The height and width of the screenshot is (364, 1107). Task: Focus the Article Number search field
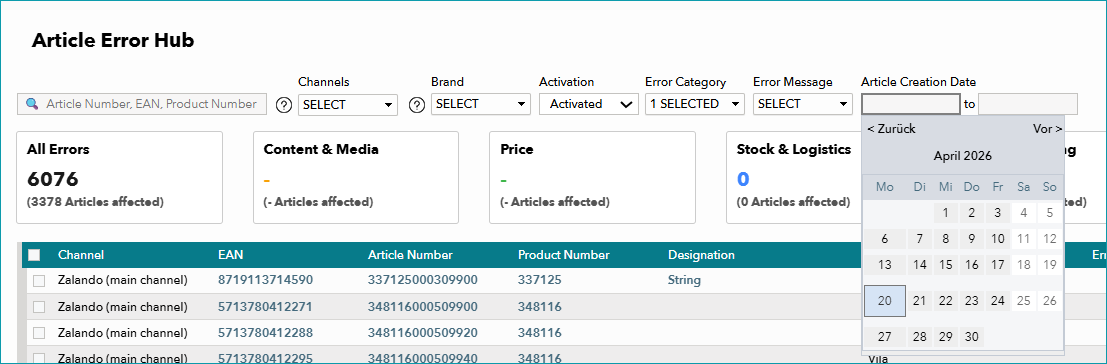coord(143,104)
